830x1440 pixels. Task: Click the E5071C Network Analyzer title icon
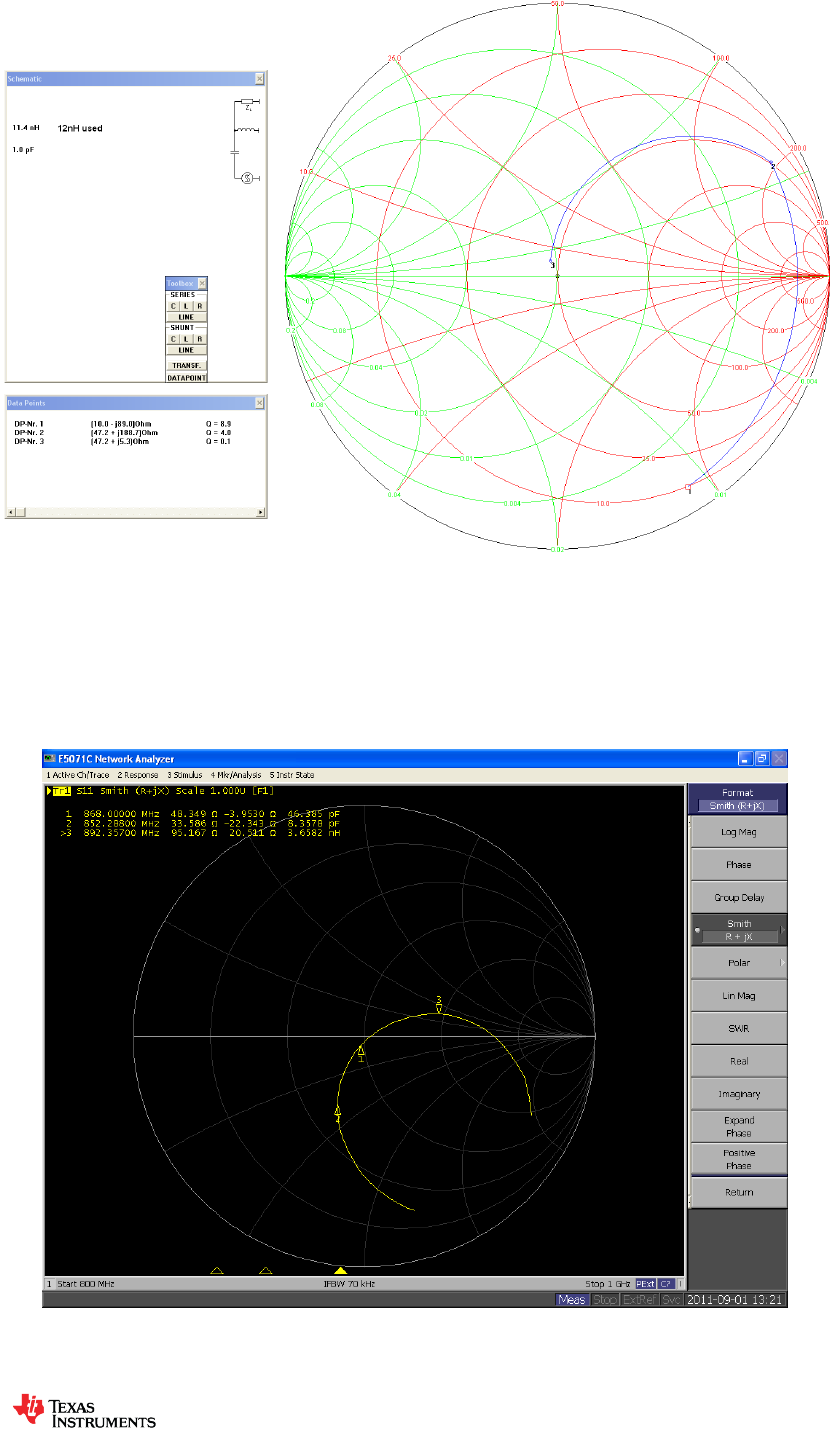pos(51,759)
